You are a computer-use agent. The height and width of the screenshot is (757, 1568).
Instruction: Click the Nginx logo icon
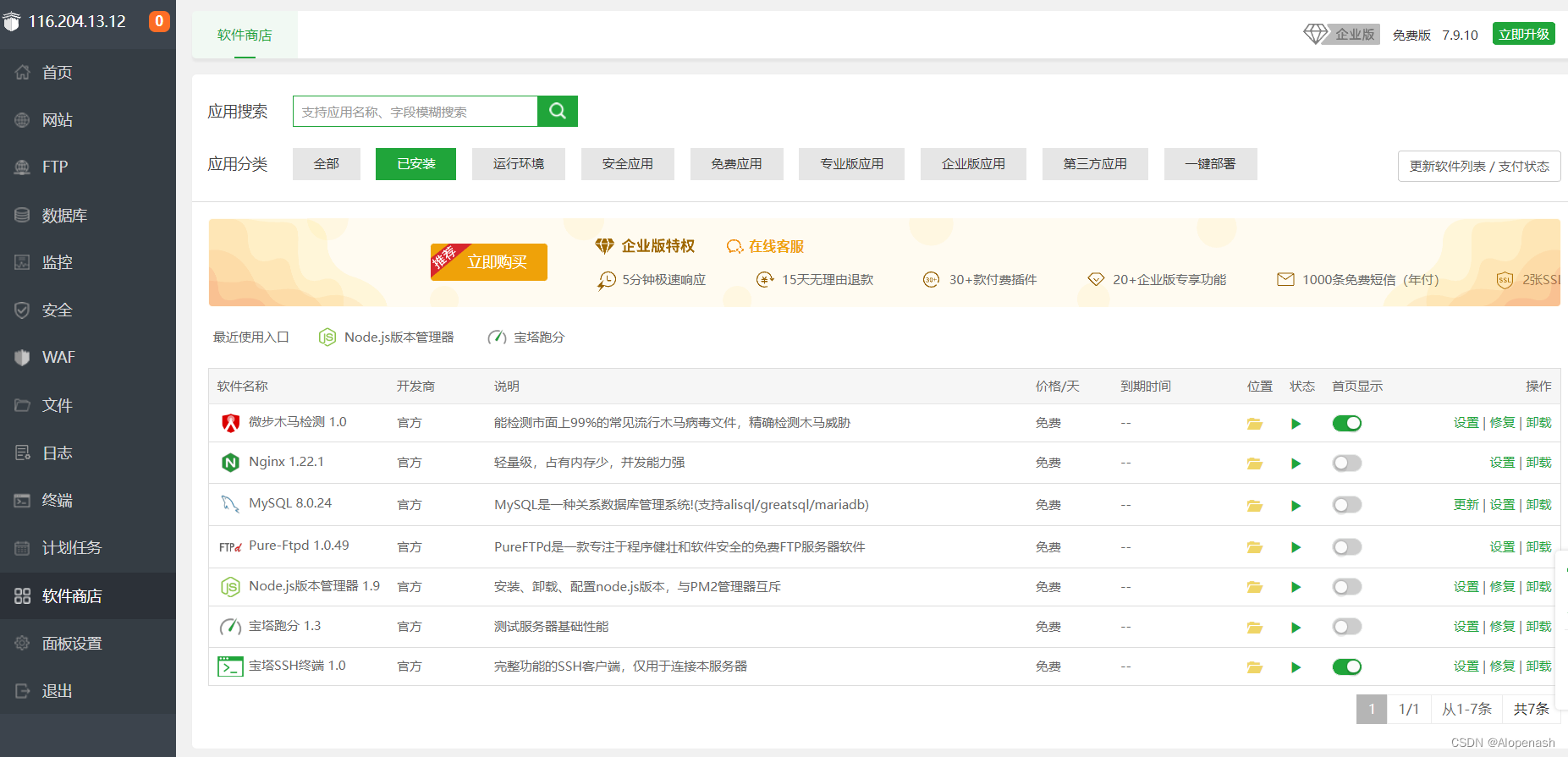pyautogui.click(x=230, y=463)
